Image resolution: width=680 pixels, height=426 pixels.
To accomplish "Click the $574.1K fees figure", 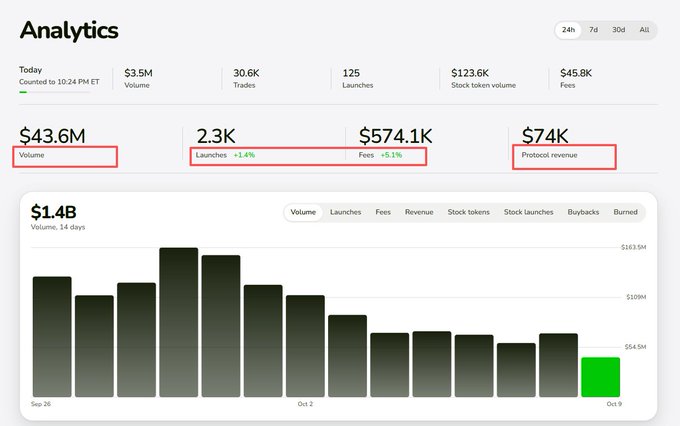I will click(396, 136).
